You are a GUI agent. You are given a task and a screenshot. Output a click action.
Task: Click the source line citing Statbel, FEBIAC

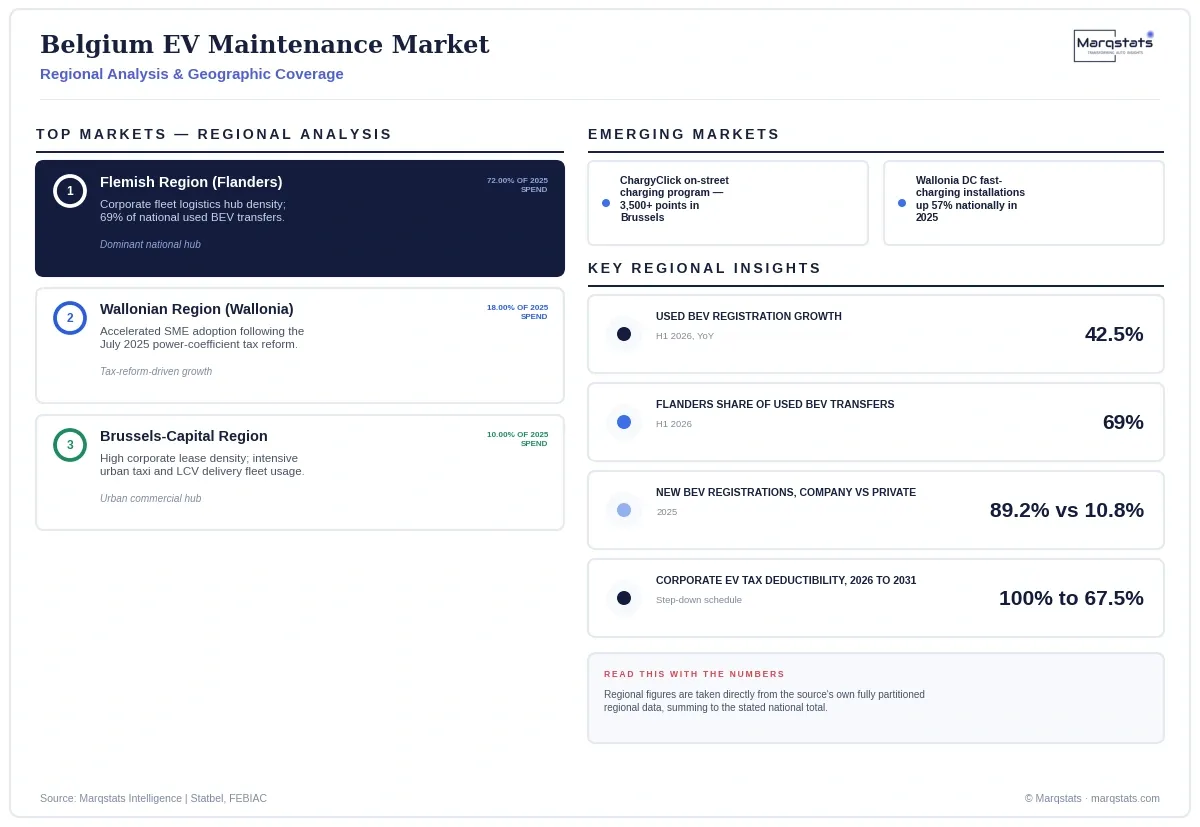[153, 798]
